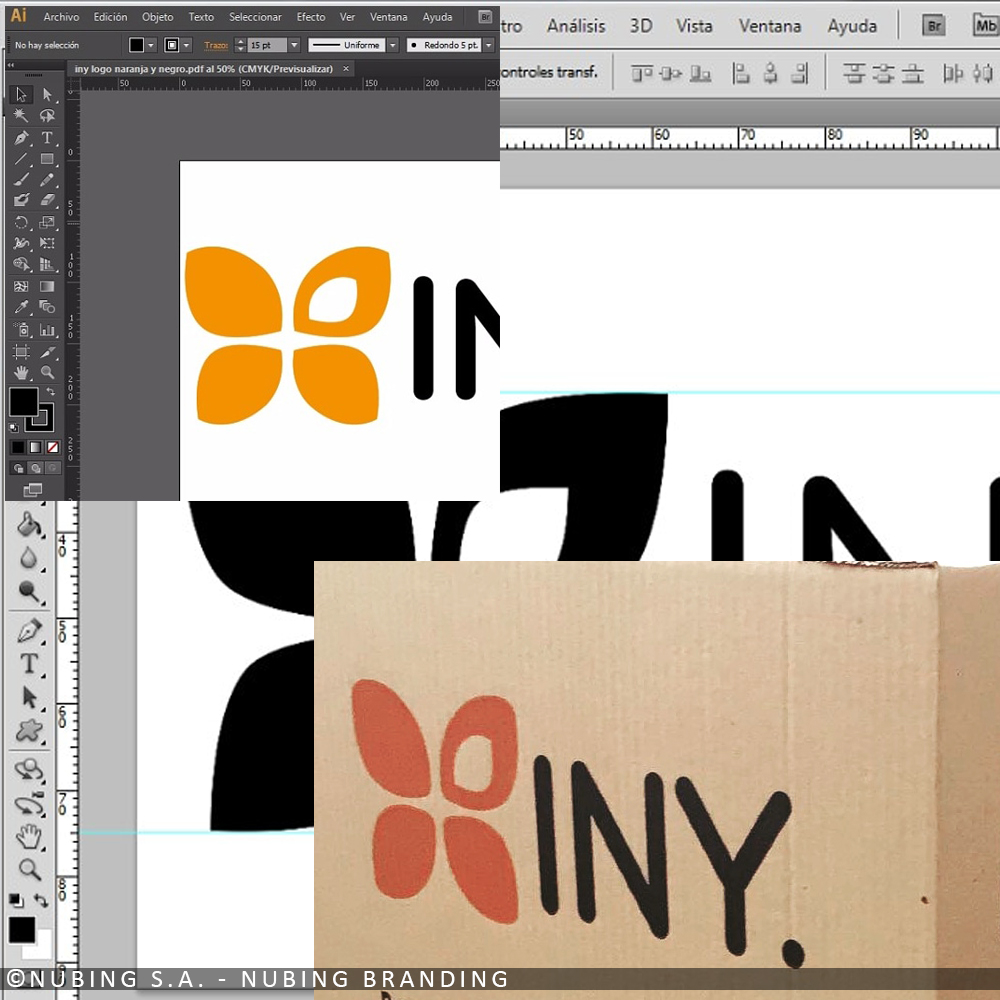The image size is (1000, 1000).
Task: Choose the Lasso tool in Illustrator
Action: coord(47,115)
